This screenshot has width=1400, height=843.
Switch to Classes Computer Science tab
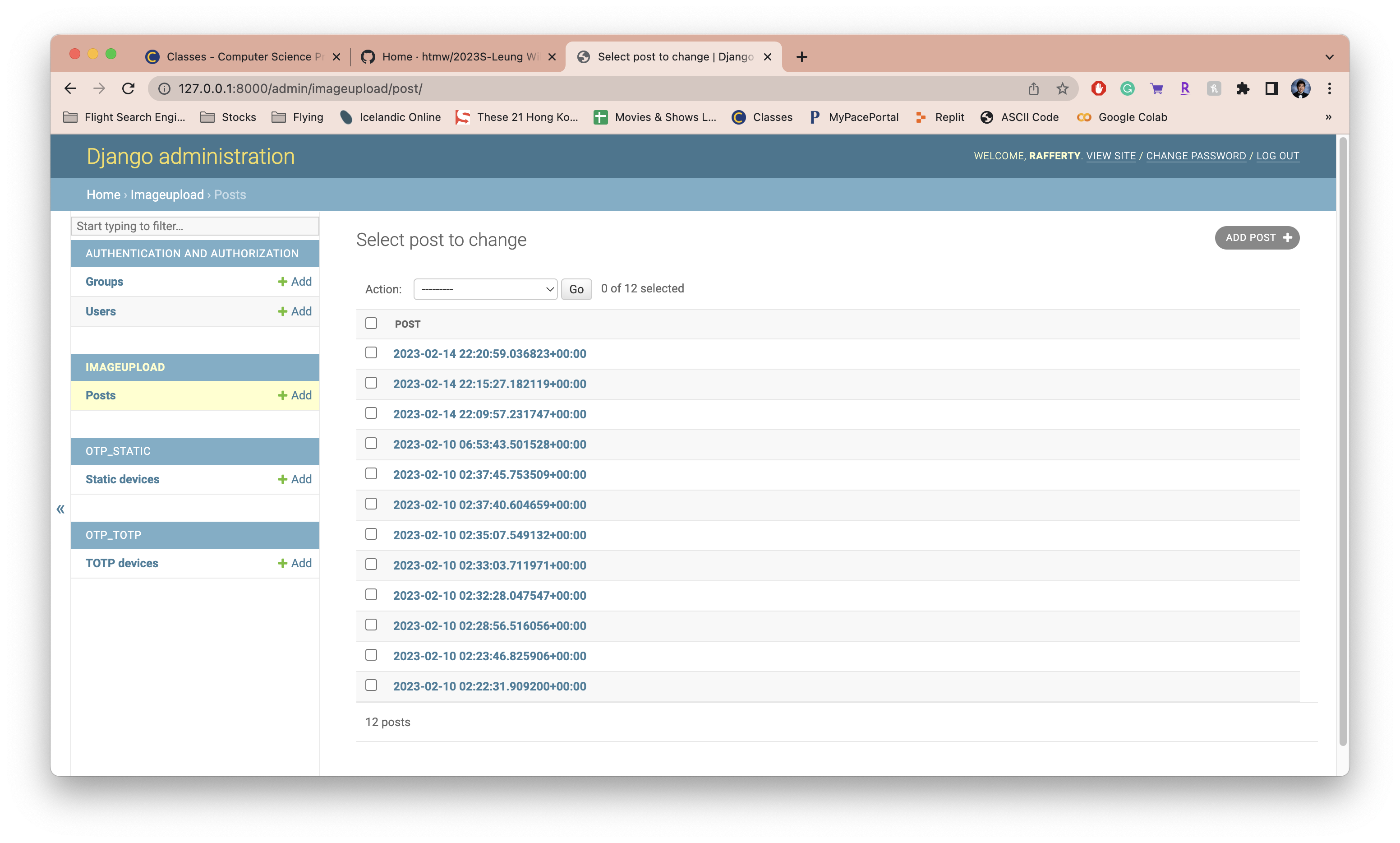click(x=239, y=57)
